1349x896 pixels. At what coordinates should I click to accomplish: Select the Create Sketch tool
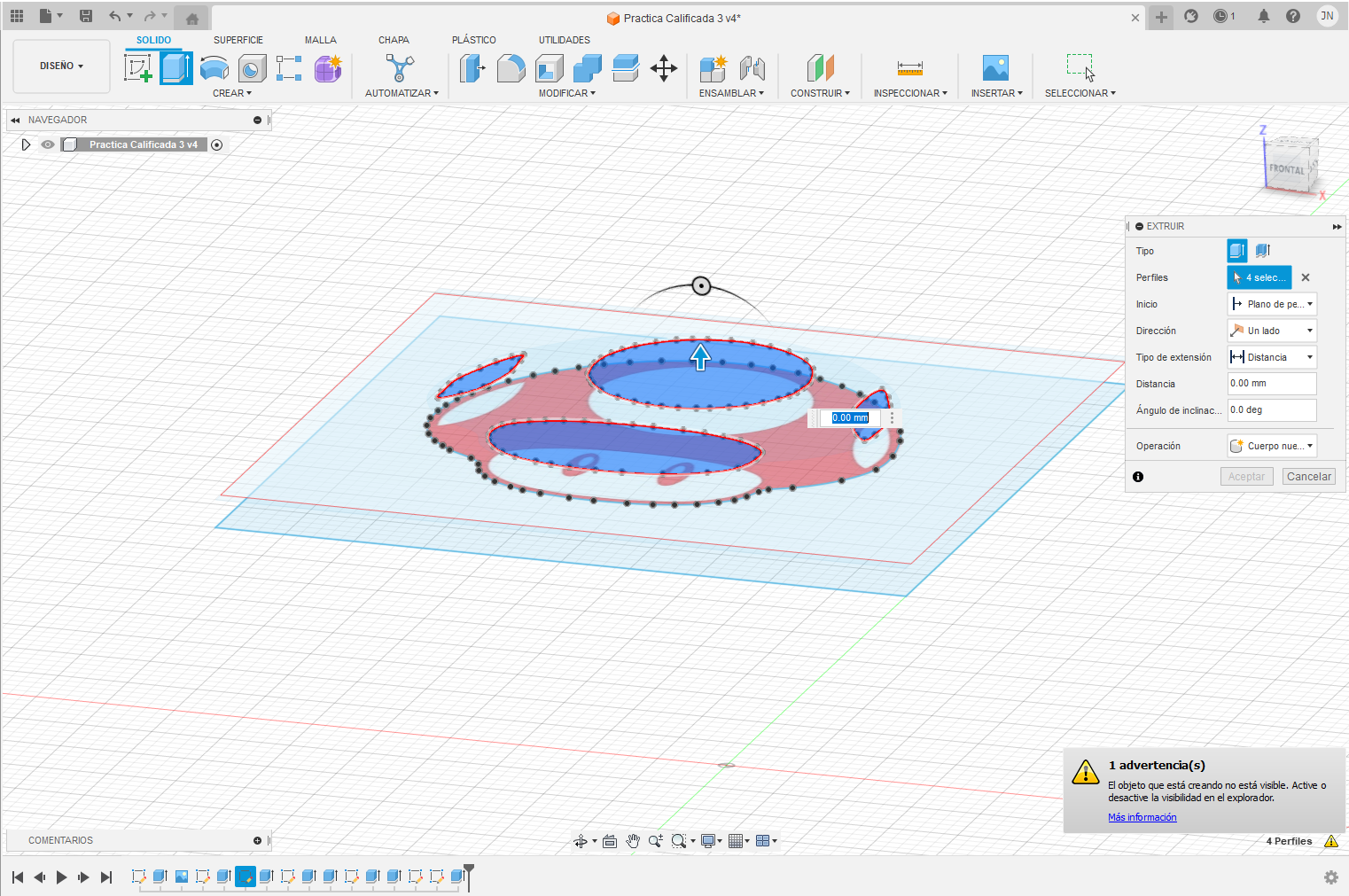(x=137, y=68)
